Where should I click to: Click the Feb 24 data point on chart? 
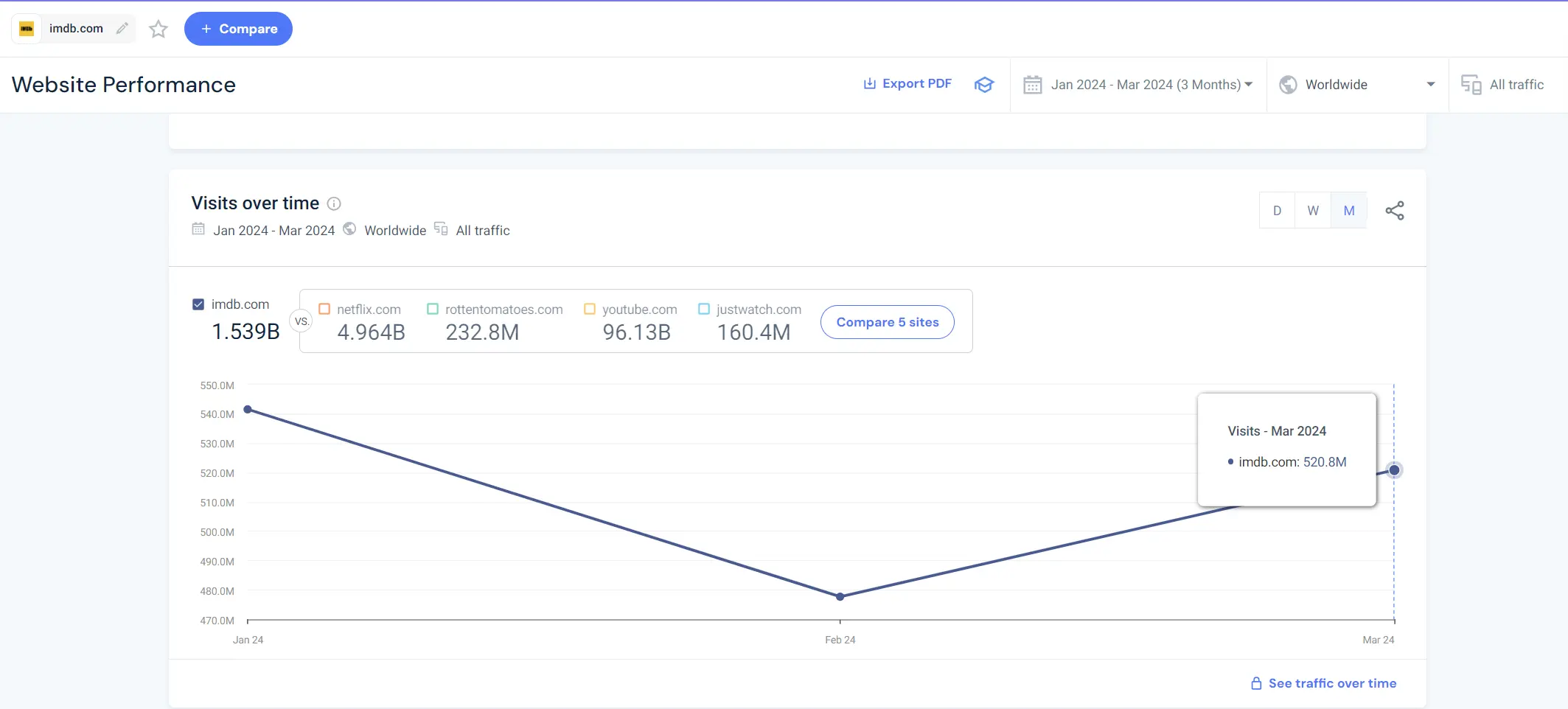840,596
